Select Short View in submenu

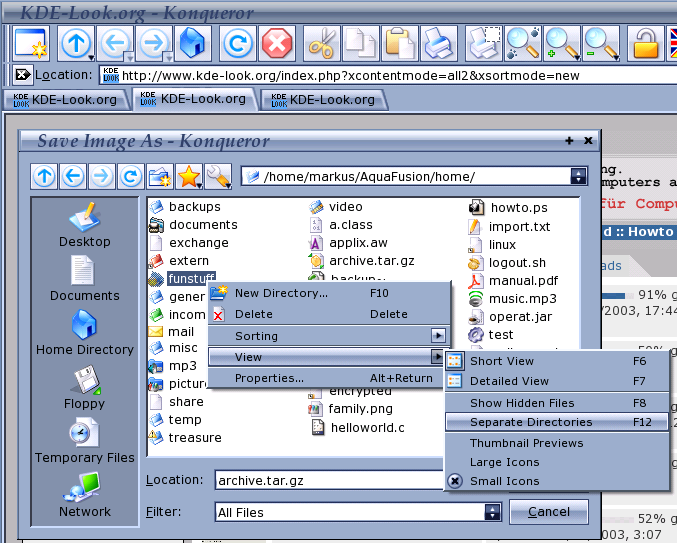[x=557, y=360]
